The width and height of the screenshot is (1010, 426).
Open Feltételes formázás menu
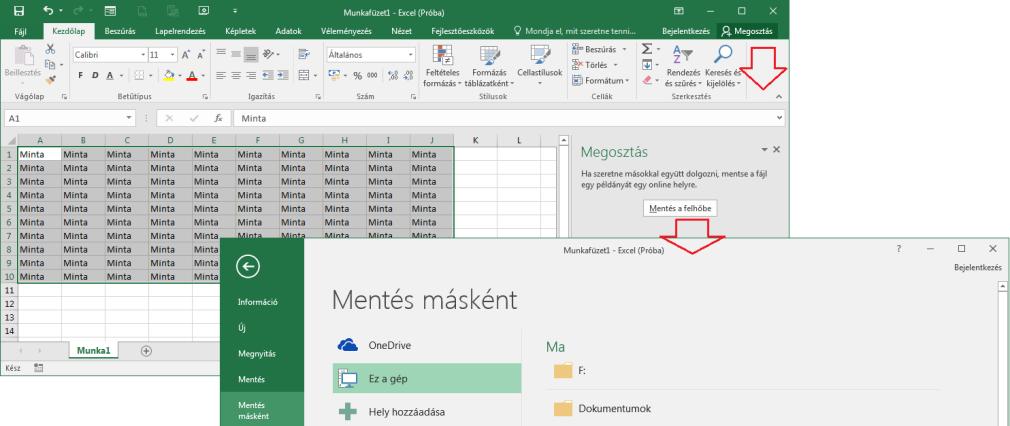coord(443,66)
